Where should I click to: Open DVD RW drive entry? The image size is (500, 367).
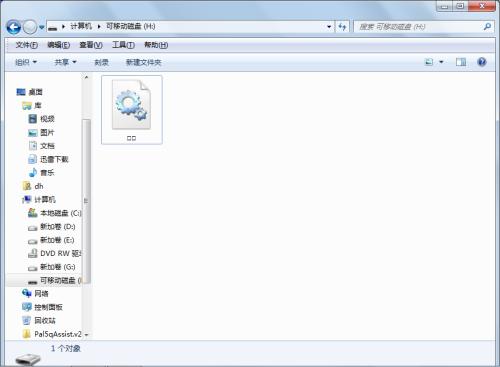tap(61, 253)
